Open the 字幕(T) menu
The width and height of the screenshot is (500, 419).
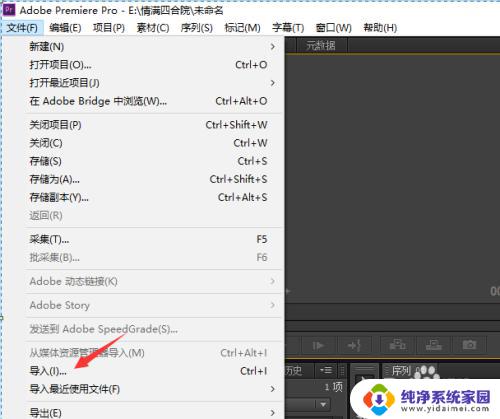[288, 28]
